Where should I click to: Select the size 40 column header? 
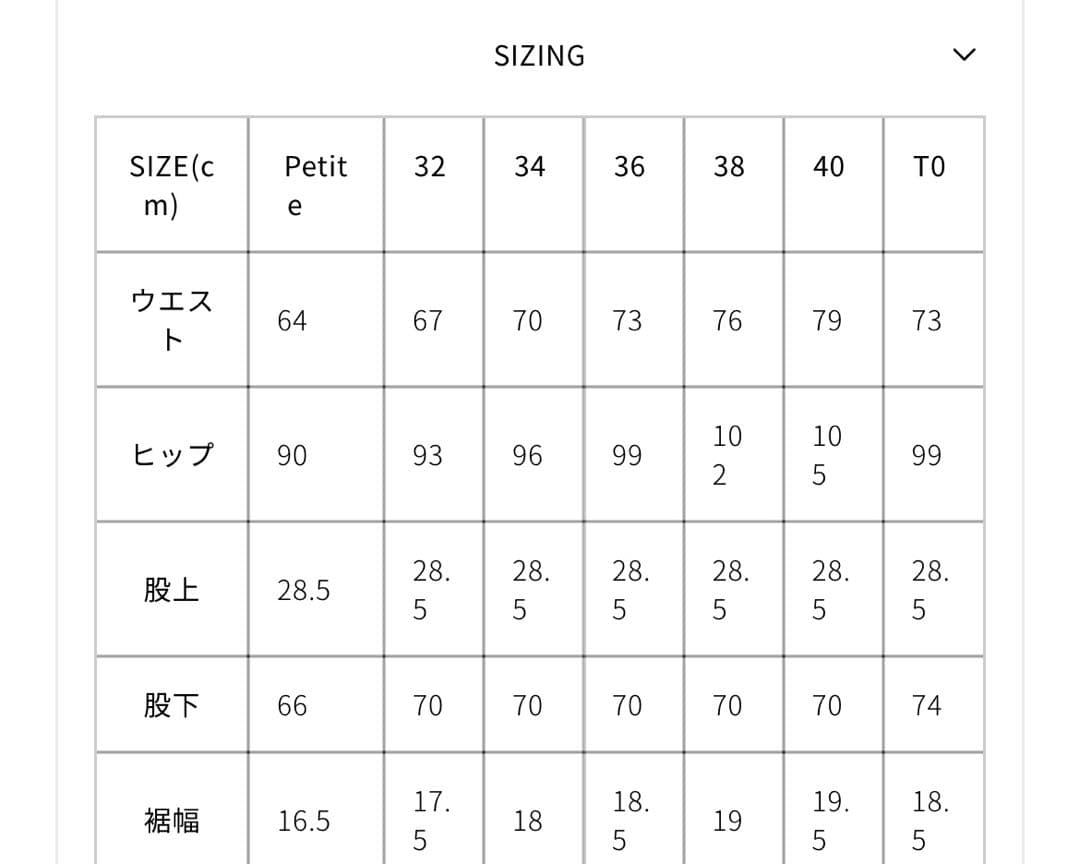coord(828,167)
